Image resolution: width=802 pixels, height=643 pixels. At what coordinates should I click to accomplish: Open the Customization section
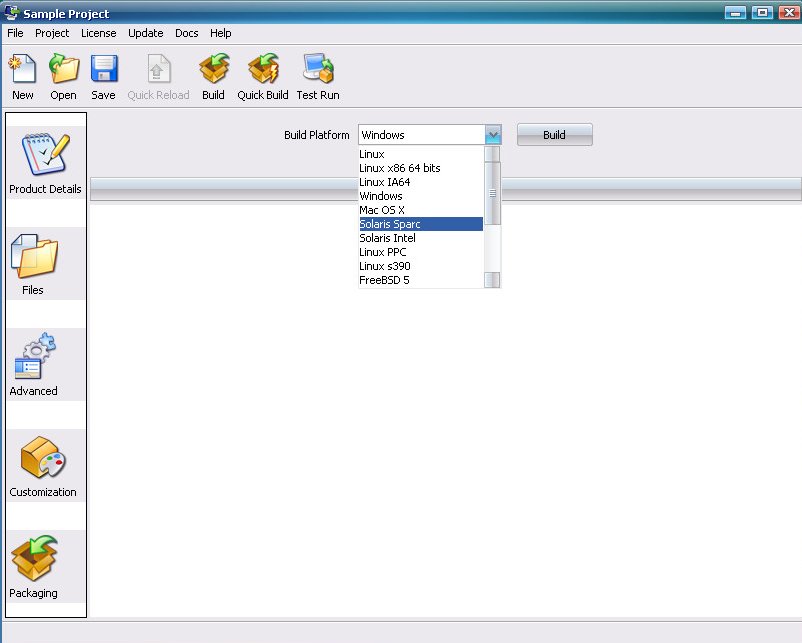46,465
